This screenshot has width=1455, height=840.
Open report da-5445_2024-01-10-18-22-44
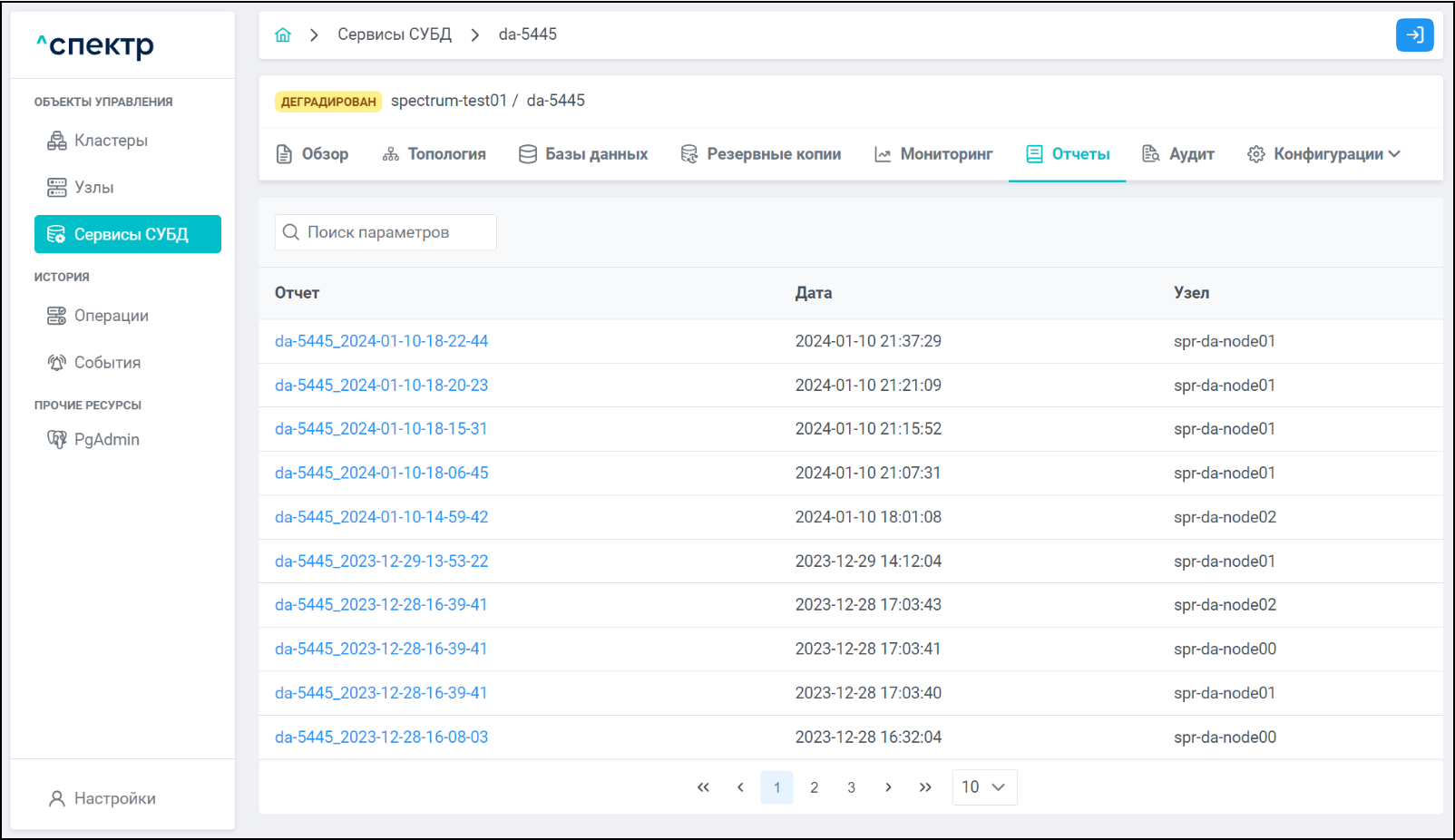click(381, 341)
